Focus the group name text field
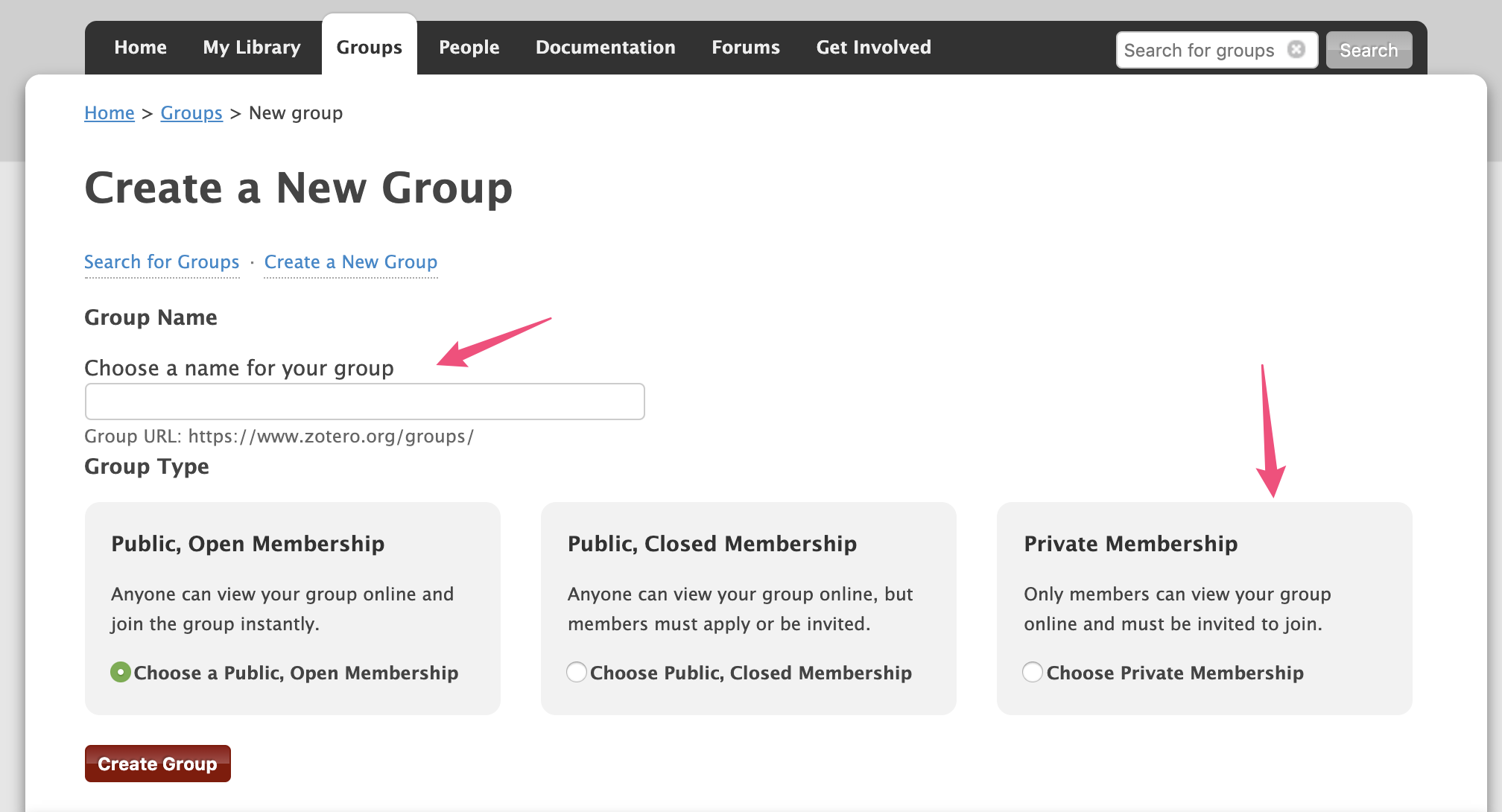The height and width of the screenshot is (812, 1502). 364,402
